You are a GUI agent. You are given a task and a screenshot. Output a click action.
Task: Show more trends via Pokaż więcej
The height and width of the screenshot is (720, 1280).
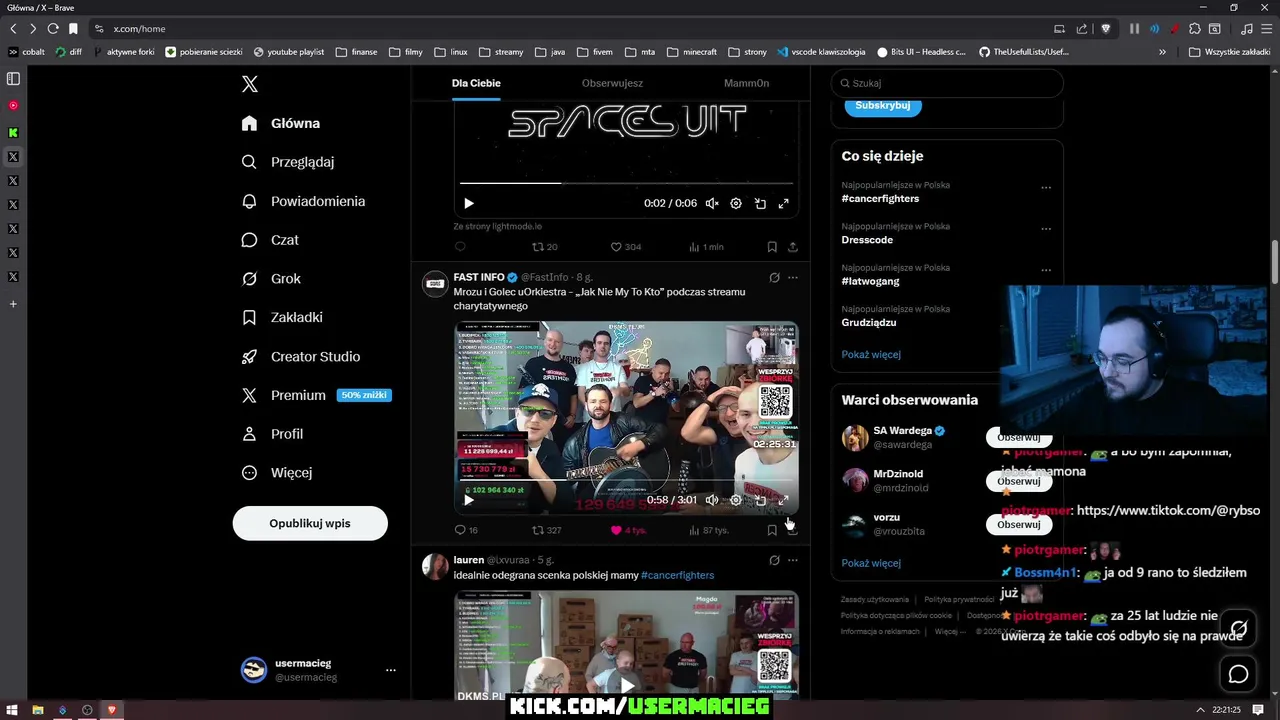click(x=871, y=354)
